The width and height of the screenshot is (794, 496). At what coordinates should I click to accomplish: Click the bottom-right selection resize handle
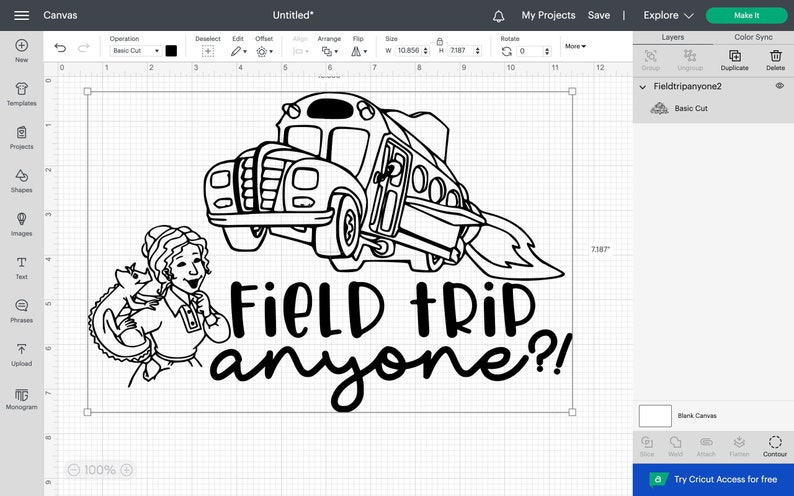(x=572, y=412)
